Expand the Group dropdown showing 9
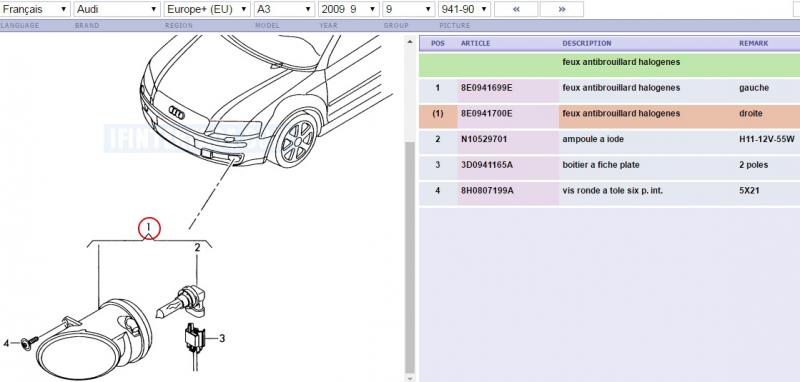 coord(409,9)
